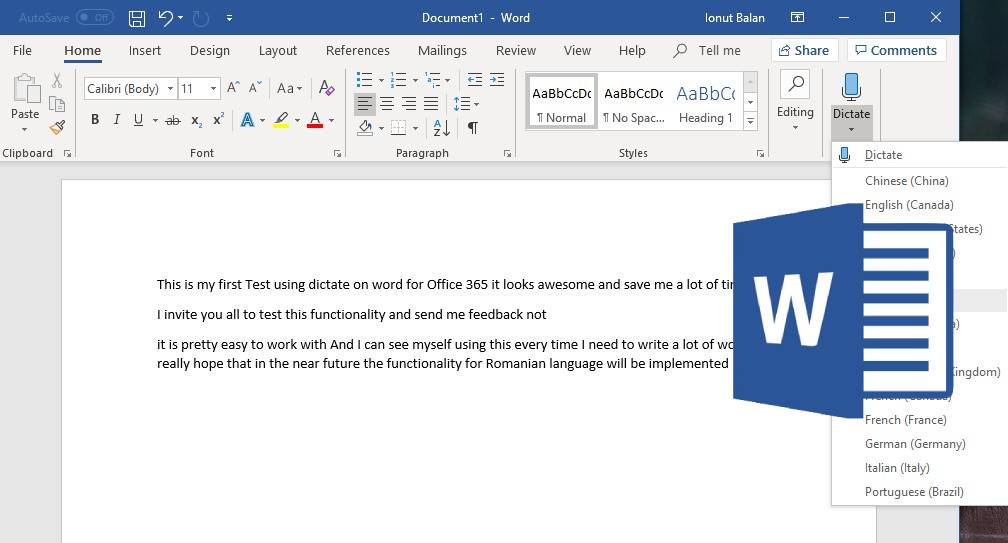Image resolution: width=1008 pixels, height=543 pixels.
Task: Open multilevel list icon
Action: point(433,80)
